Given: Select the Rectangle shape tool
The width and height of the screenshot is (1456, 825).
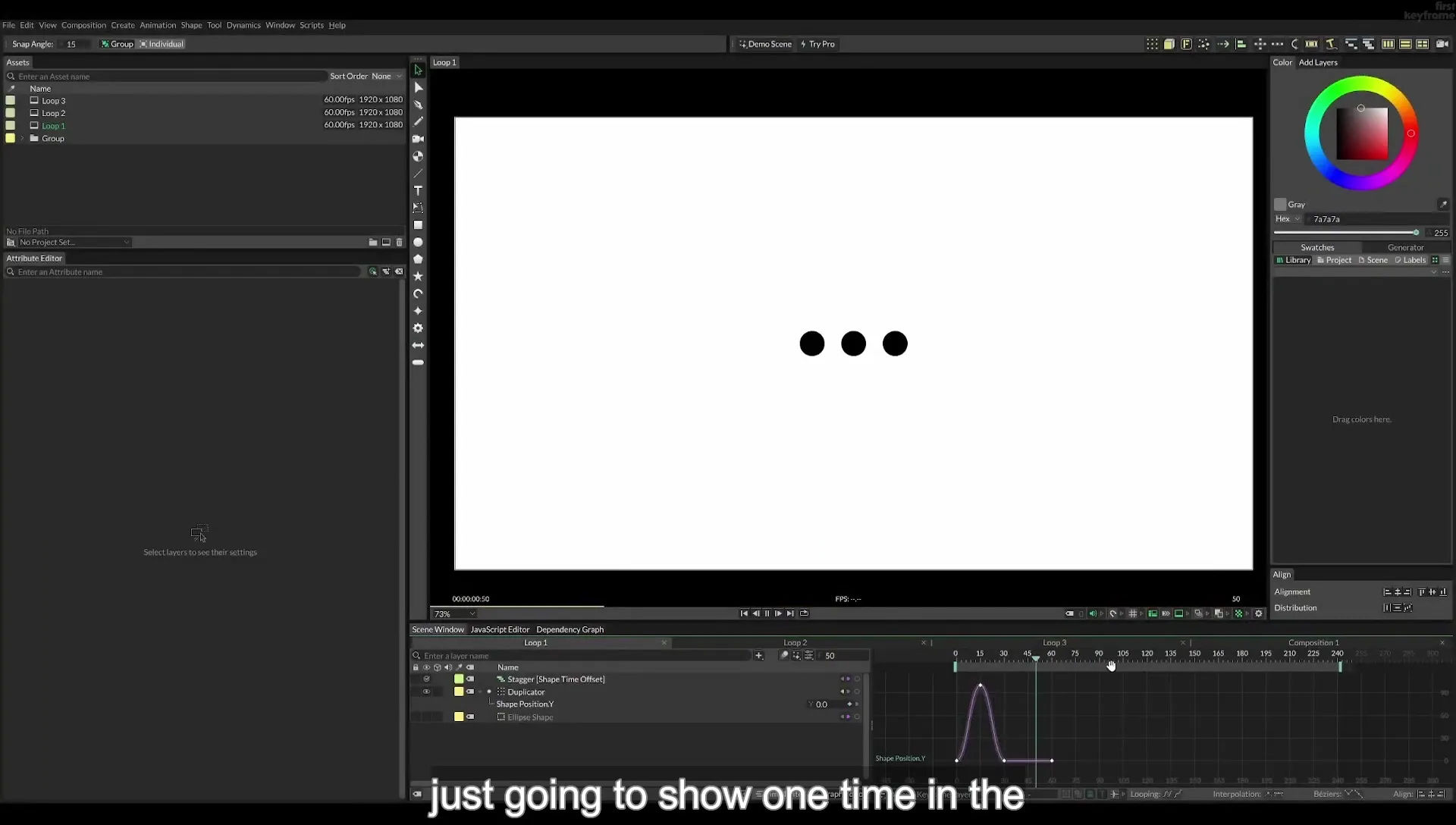Looking at the screenshot, I should 418,225.
